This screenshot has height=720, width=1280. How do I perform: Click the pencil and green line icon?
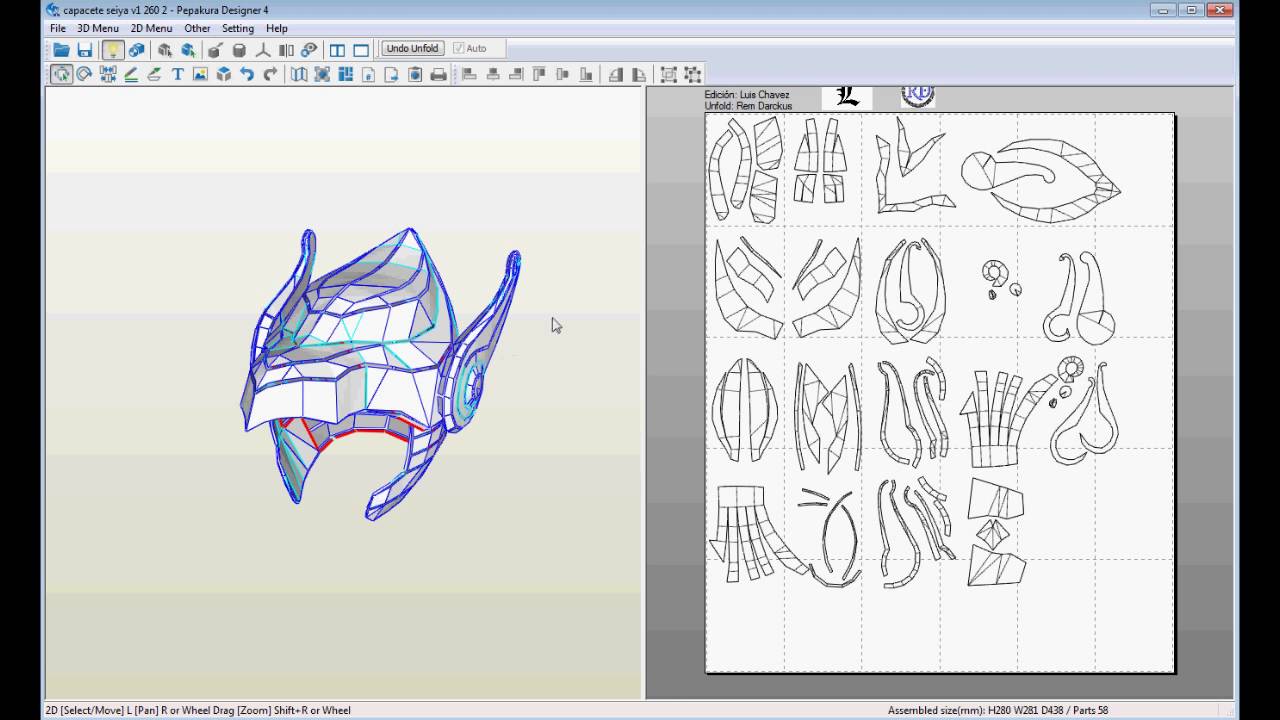(131, 74)
